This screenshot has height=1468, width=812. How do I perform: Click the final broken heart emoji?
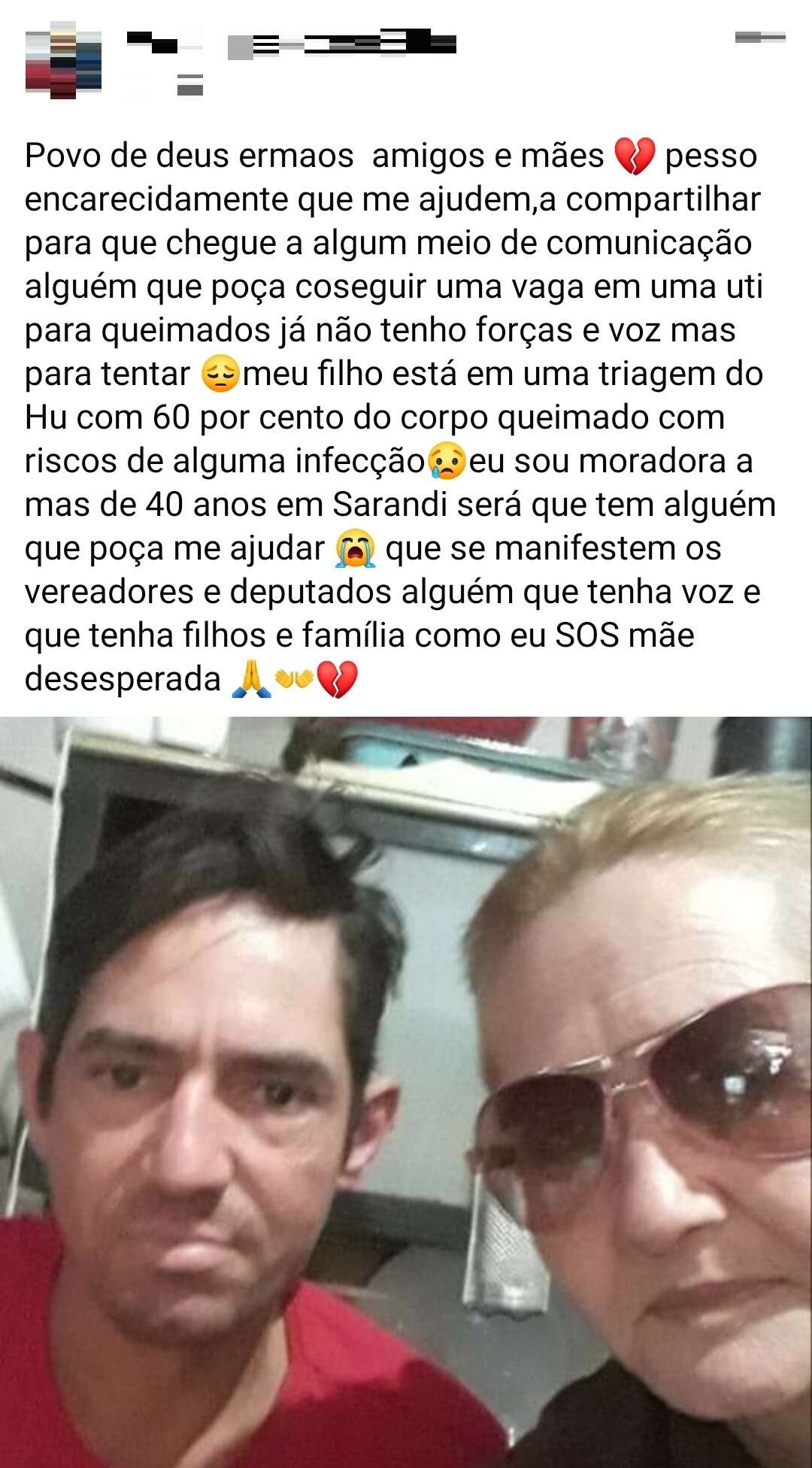(x=336, y=680)
